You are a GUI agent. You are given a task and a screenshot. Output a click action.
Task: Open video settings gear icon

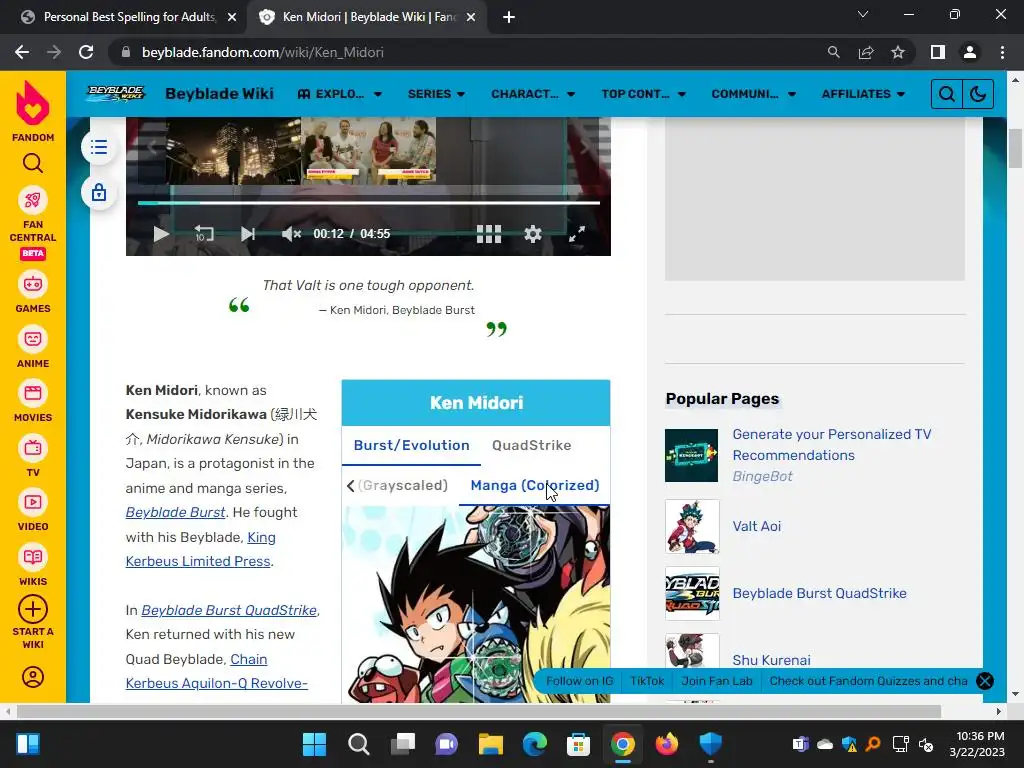(x=533, y=234)
